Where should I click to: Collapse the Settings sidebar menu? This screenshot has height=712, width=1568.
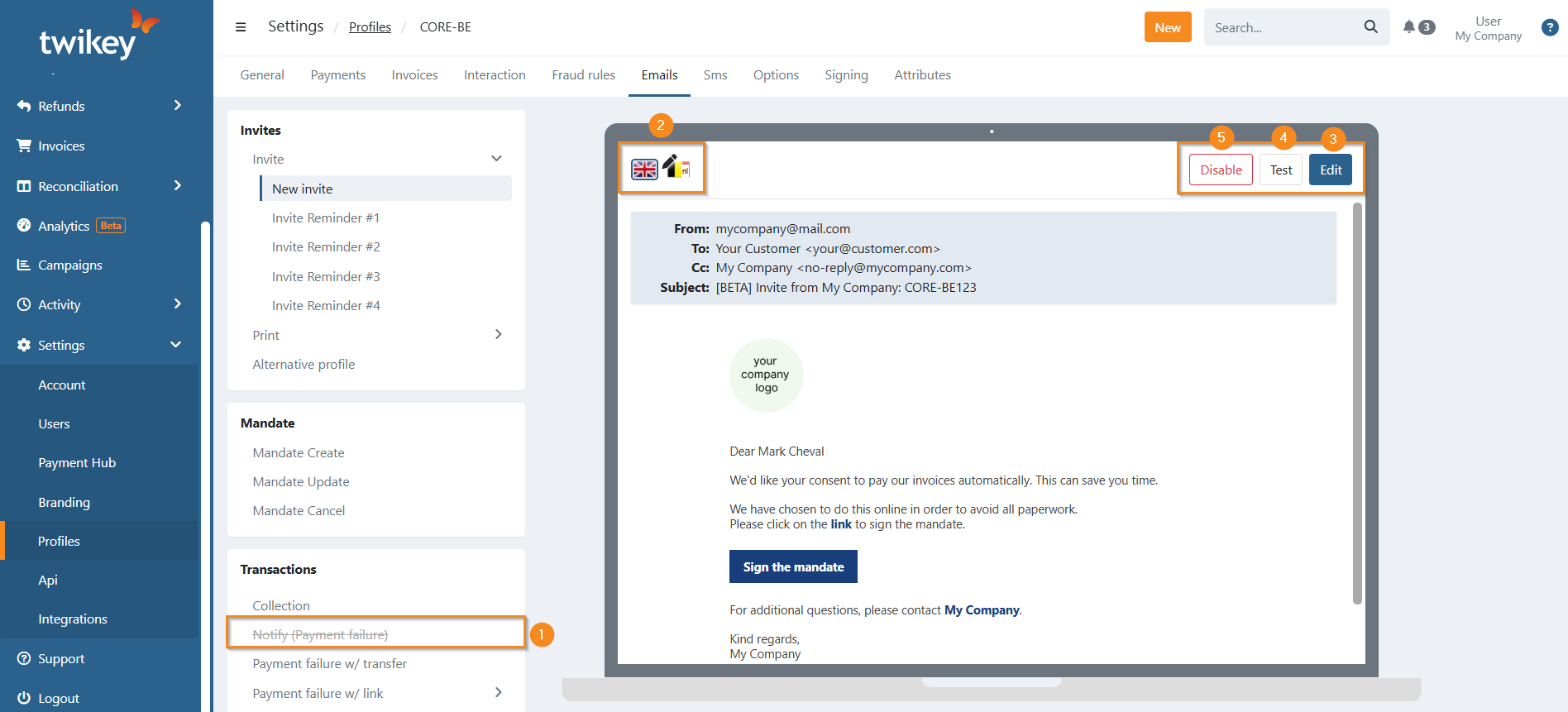pos(175,345)
